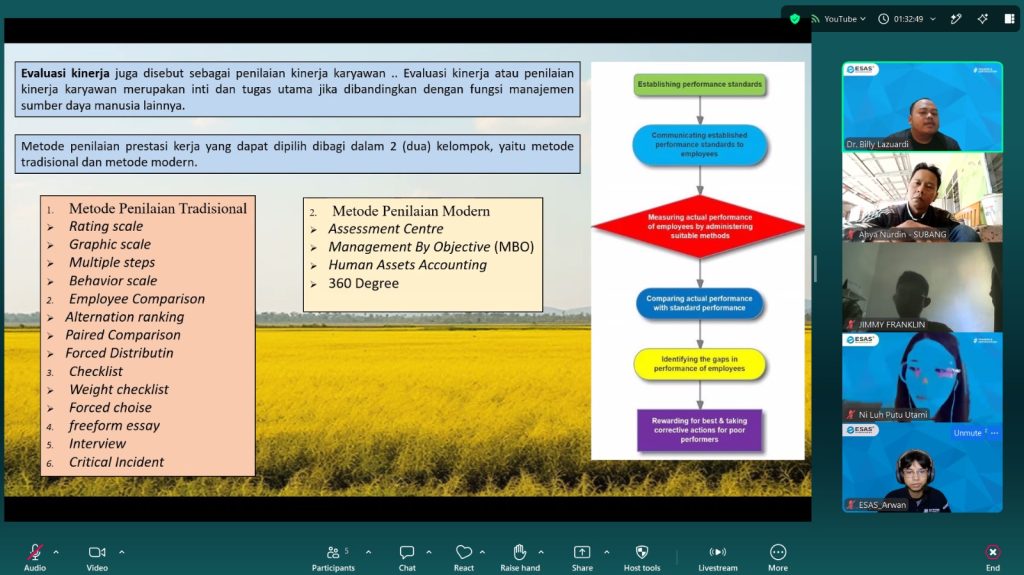
Task: Expand the Audio settings caret
Action: click(x=56, y=552)
